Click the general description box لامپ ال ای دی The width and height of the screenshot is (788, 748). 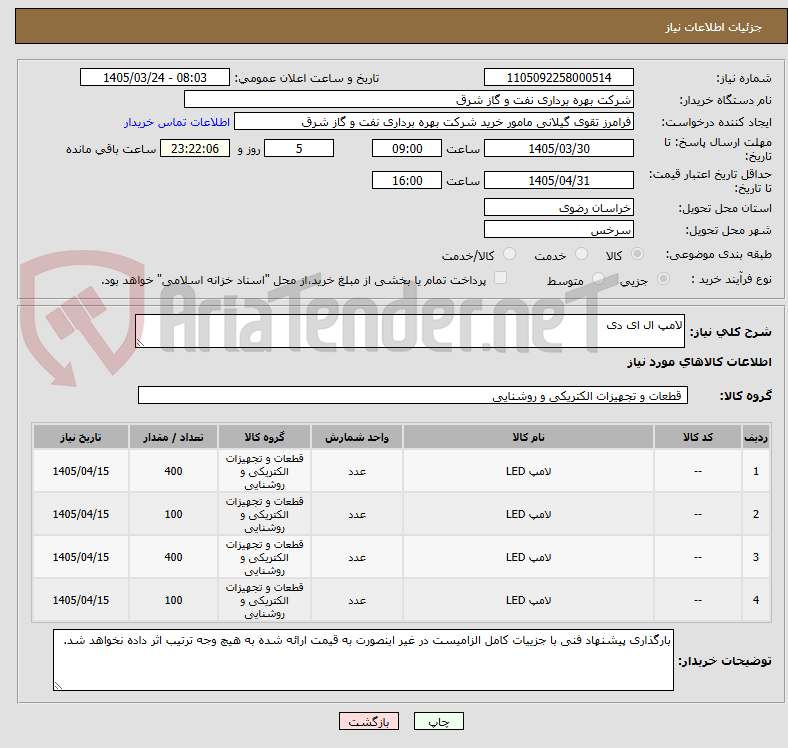410,331
